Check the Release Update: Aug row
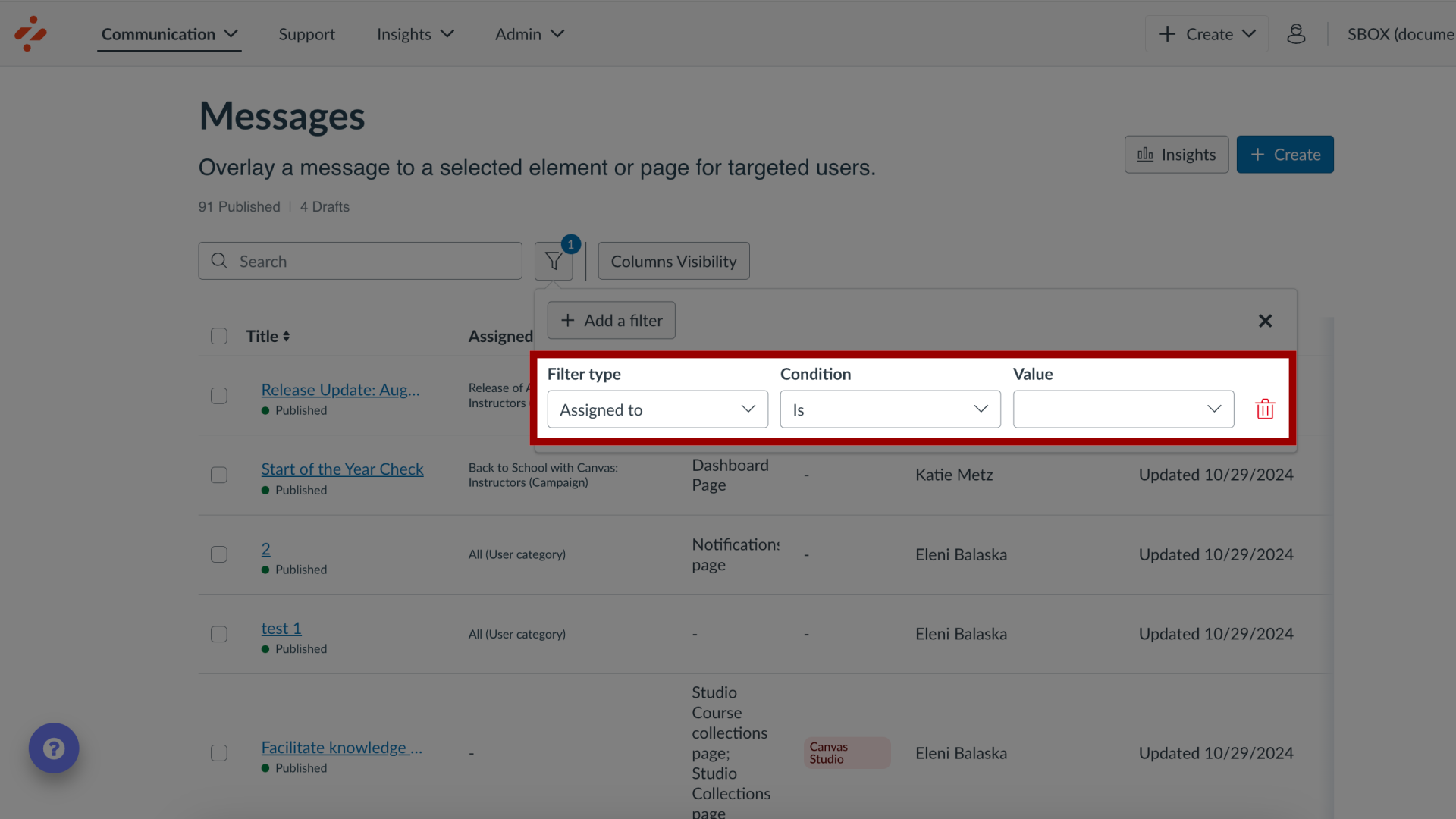Viewport: 1456px width, 819px height. [x=219, y=396]
